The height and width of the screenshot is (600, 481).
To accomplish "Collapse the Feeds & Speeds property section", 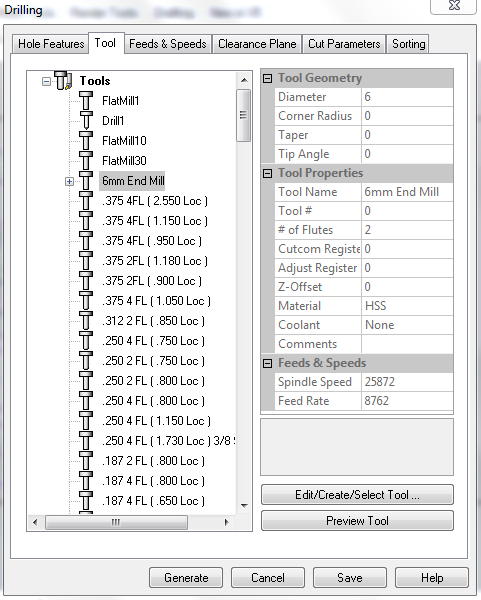I will (267, 363).
